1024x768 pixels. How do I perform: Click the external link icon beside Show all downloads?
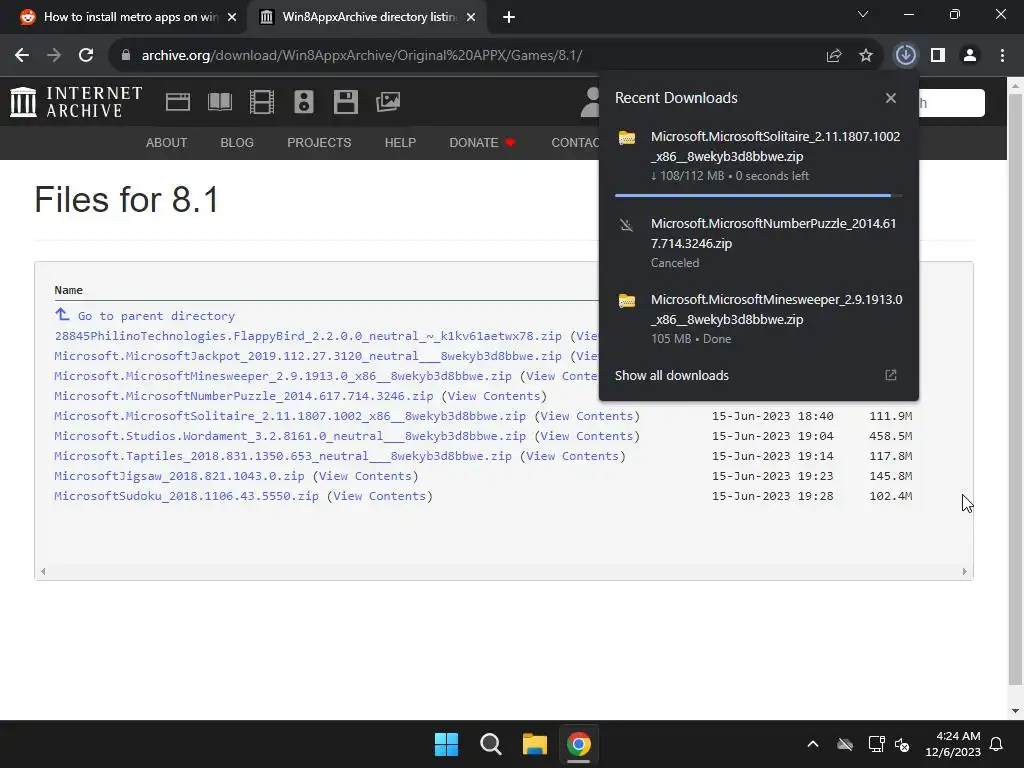[891, 375]
